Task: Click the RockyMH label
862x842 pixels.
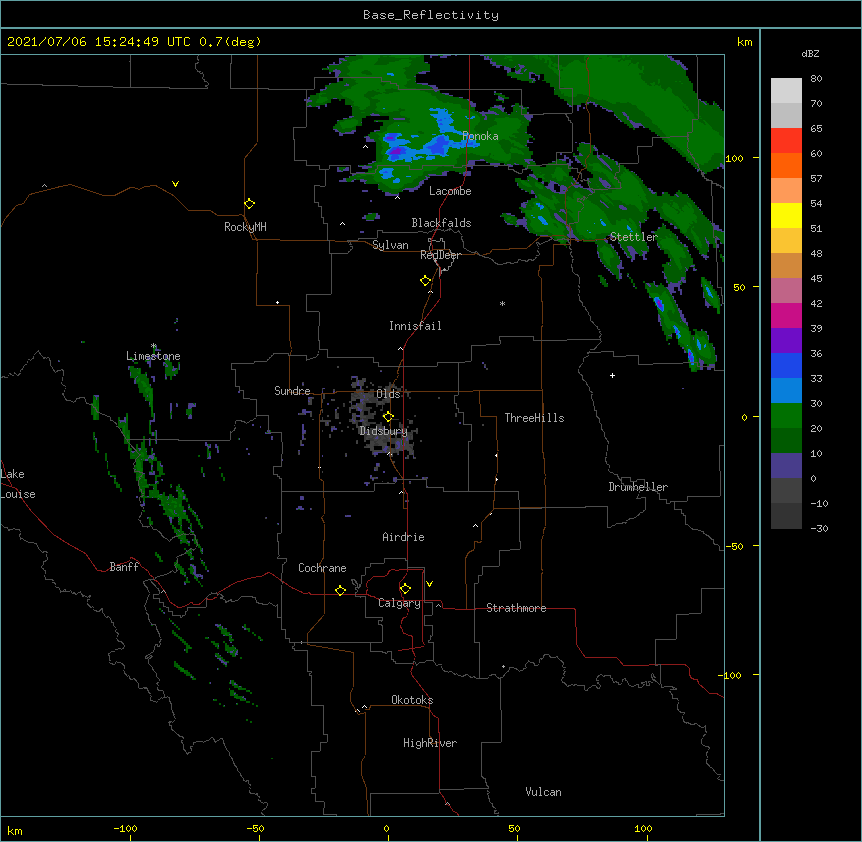Action: click(x=245, y=227)
